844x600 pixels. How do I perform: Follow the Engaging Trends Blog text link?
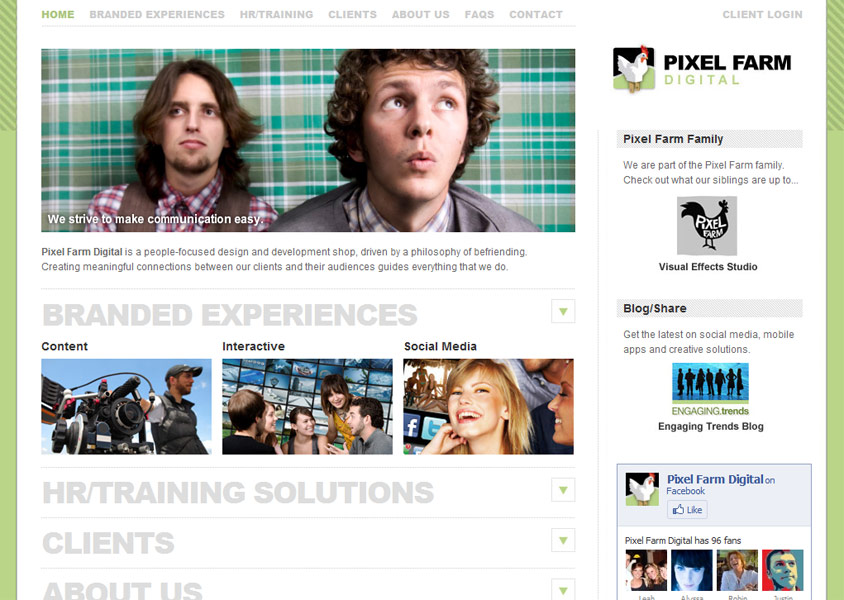point(711,426)
